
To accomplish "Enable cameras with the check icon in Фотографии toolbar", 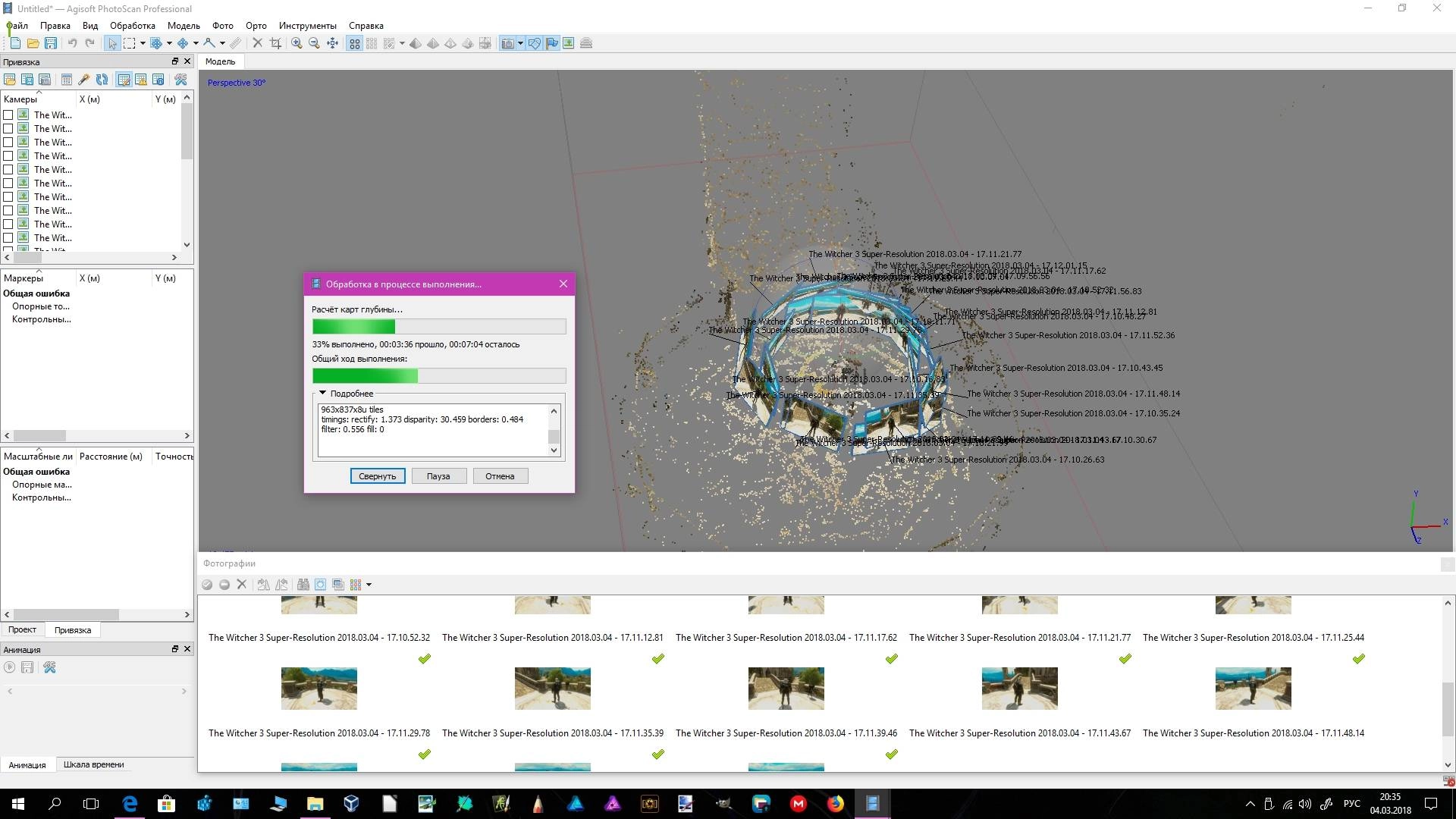I will [x=207, y=585].
